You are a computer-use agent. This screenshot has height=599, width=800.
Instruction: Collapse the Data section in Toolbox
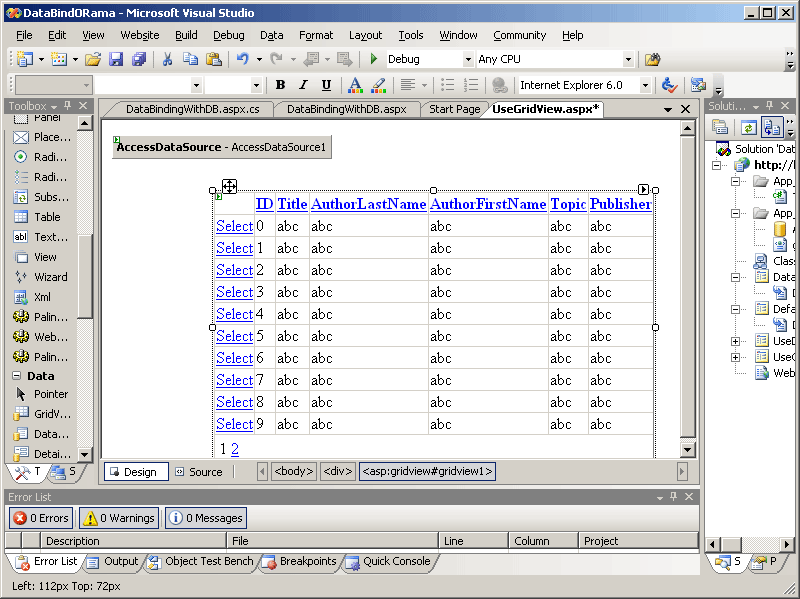coord(18,376)
